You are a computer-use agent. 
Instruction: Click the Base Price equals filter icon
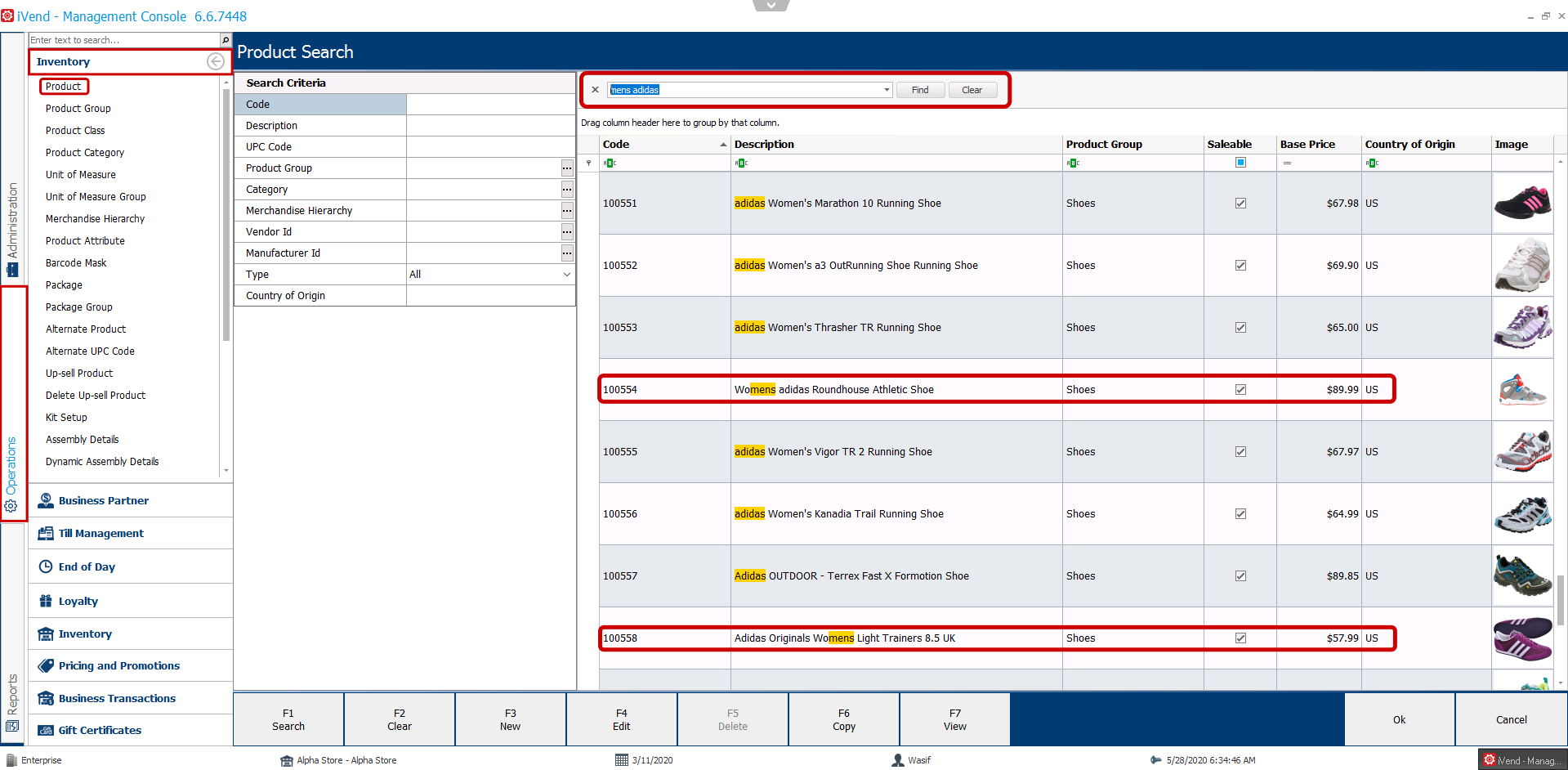tap(1287, 163)
